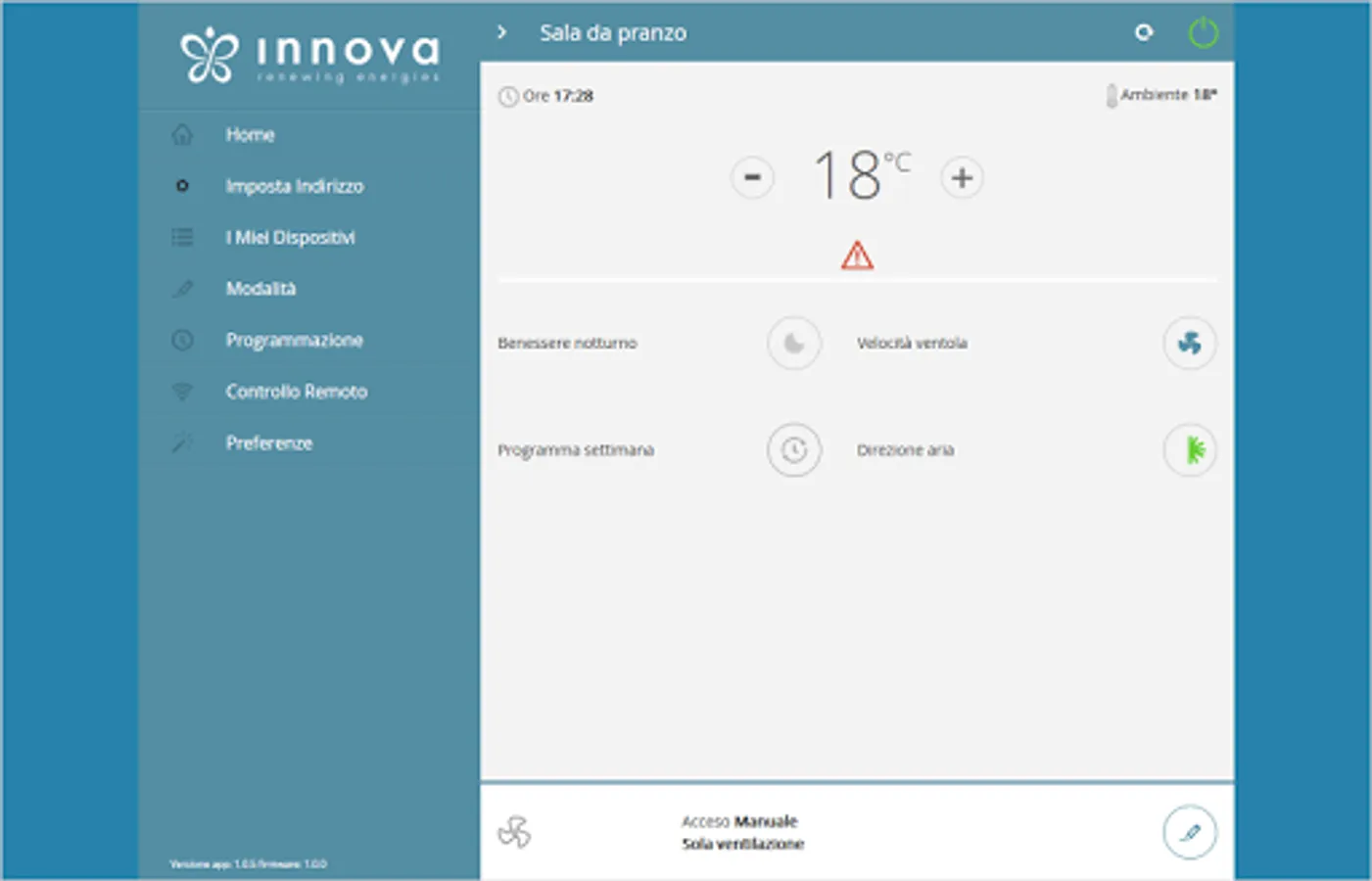This screenshot has height=881, width=1372.
Task: Click the Sala da pranzo title
Action: coord(613,32)
